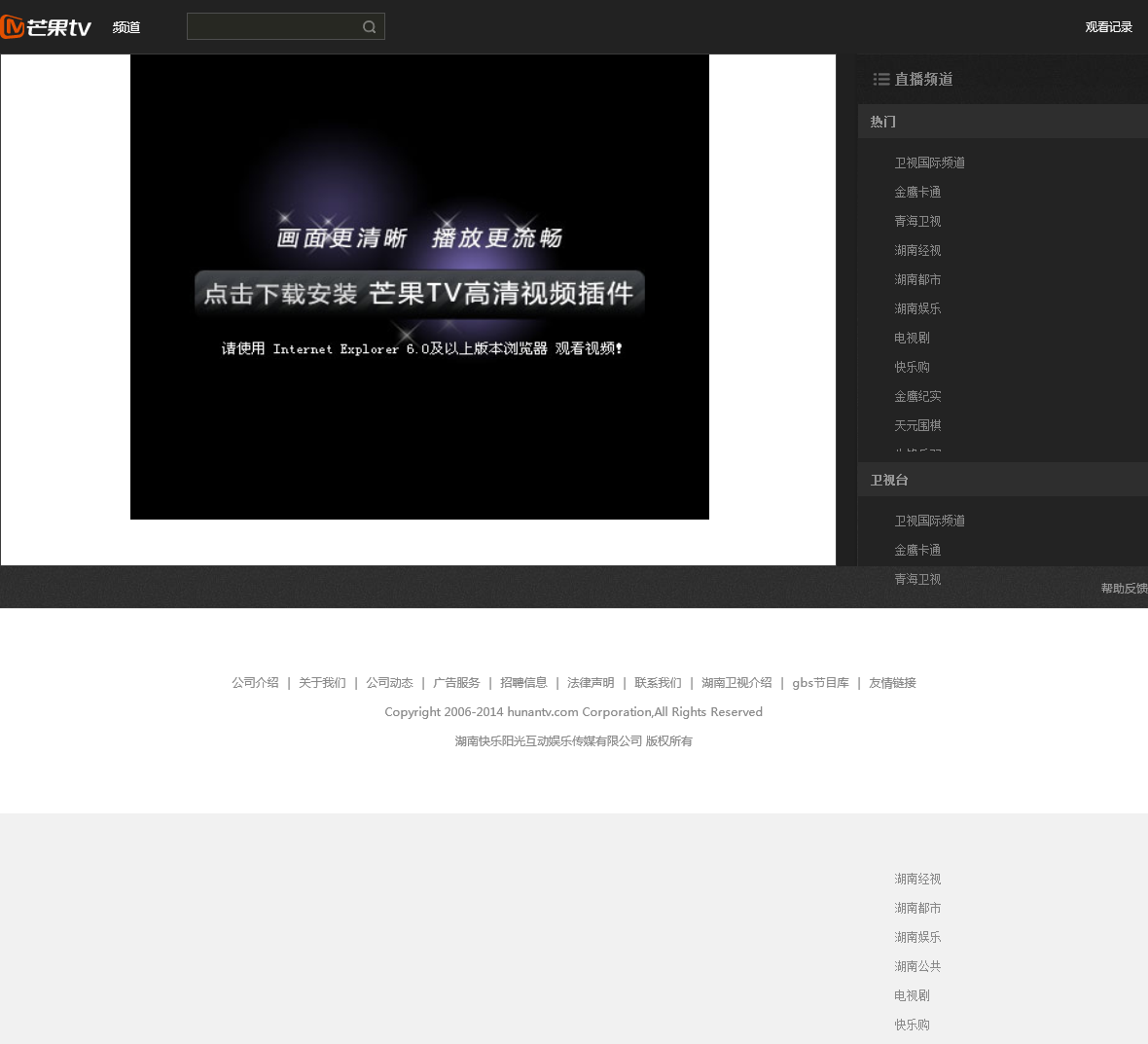Click the 帮助反馈 link

(1124, 589)
